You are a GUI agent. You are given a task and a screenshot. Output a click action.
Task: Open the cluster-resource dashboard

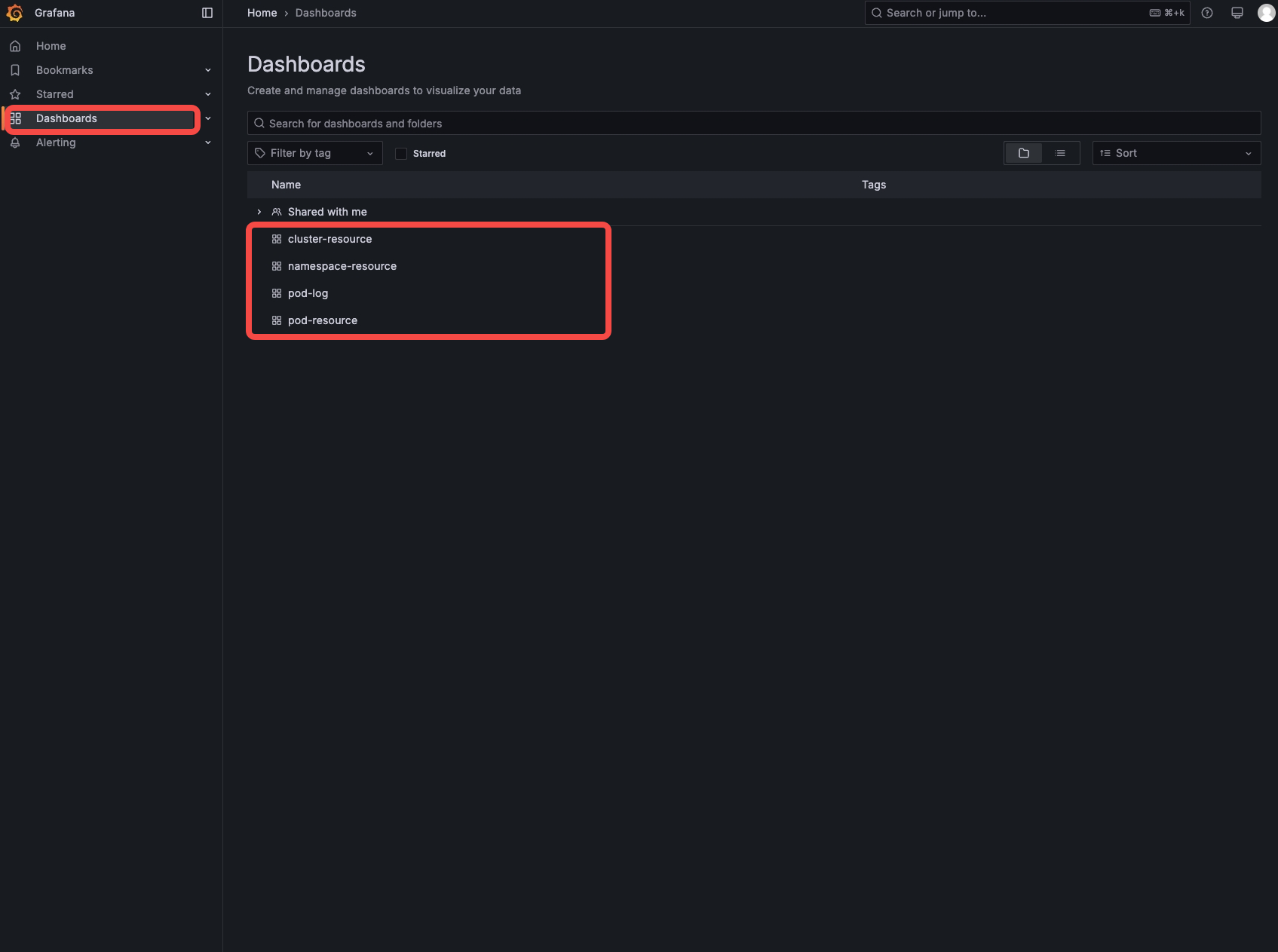tap(330, 239)
